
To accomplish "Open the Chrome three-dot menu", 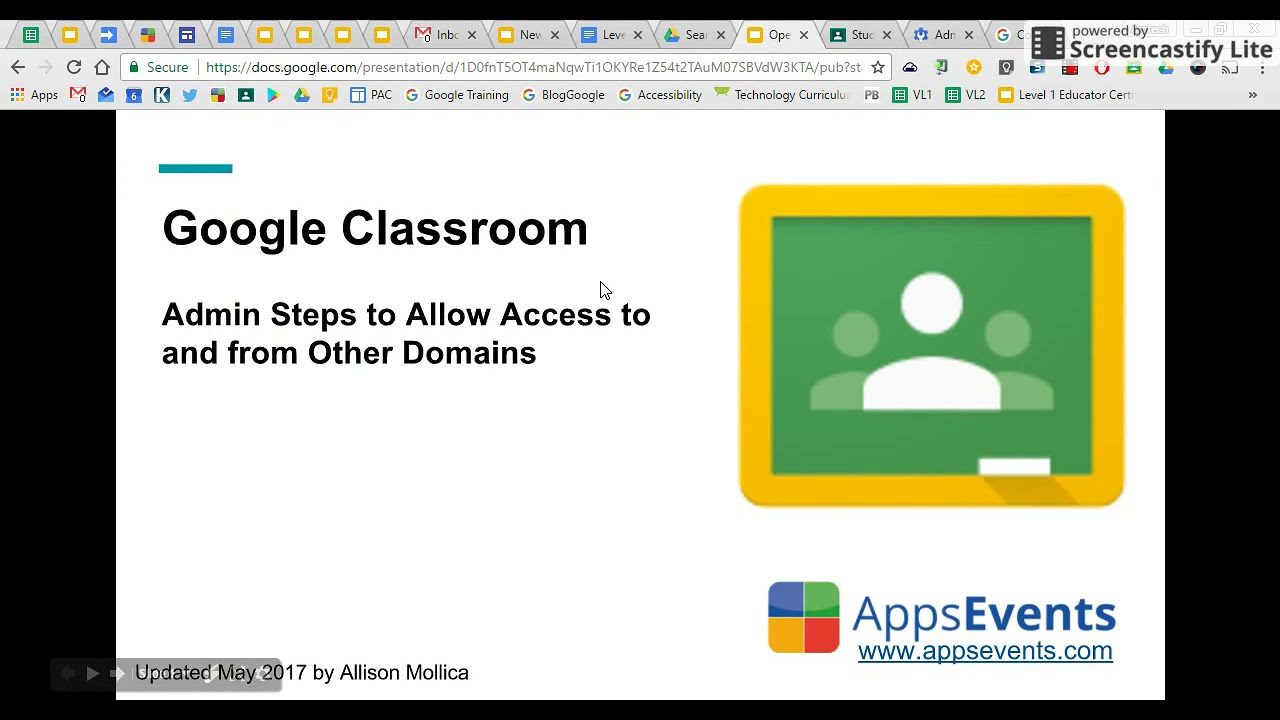I will click(x=1262, y=67).
